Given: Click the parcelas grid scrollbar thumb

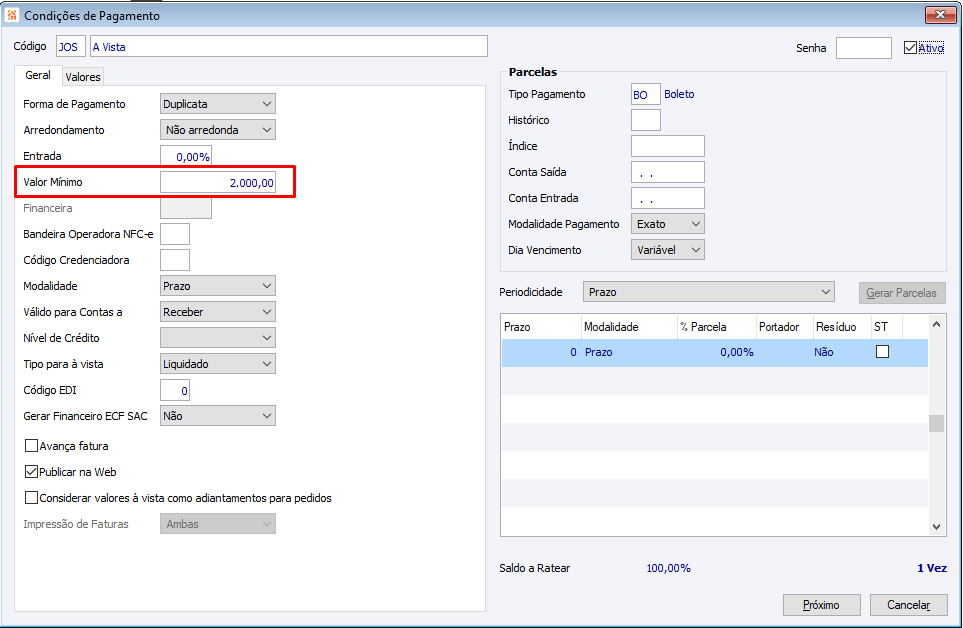Looking at the screenshot, I should point(936,424).
